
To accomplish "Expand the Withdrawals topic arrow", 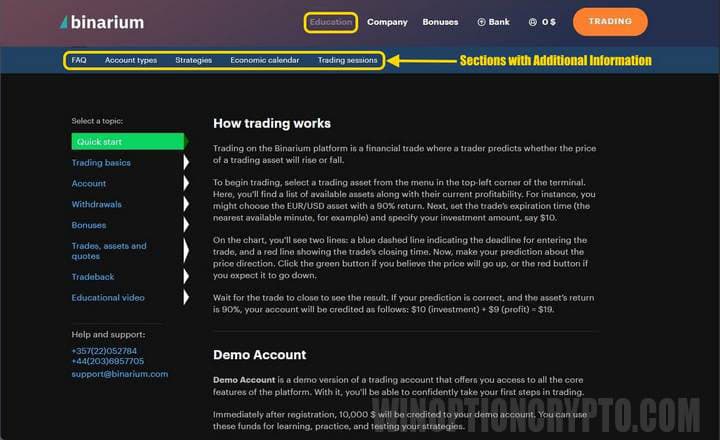I will click(186, 205).
